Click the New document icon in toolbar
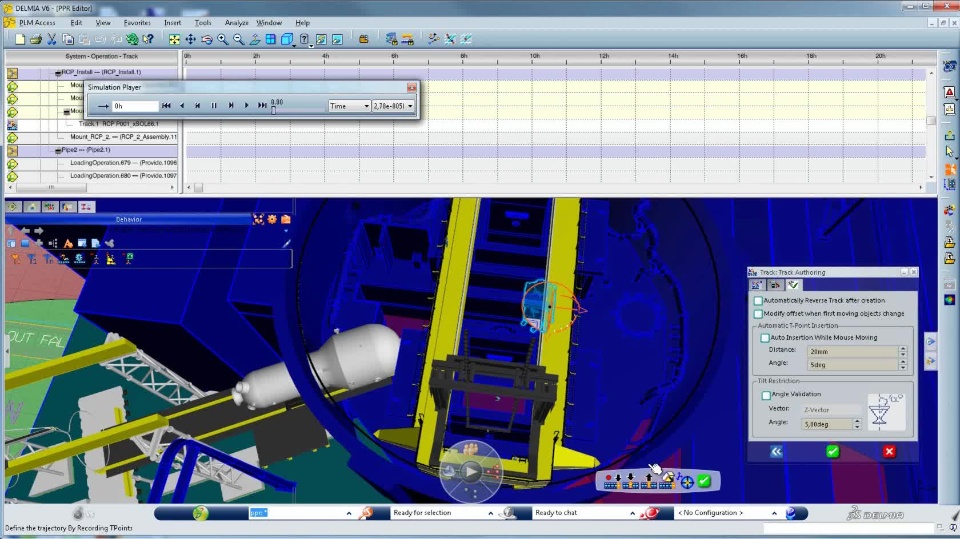 tap(20, 39)
